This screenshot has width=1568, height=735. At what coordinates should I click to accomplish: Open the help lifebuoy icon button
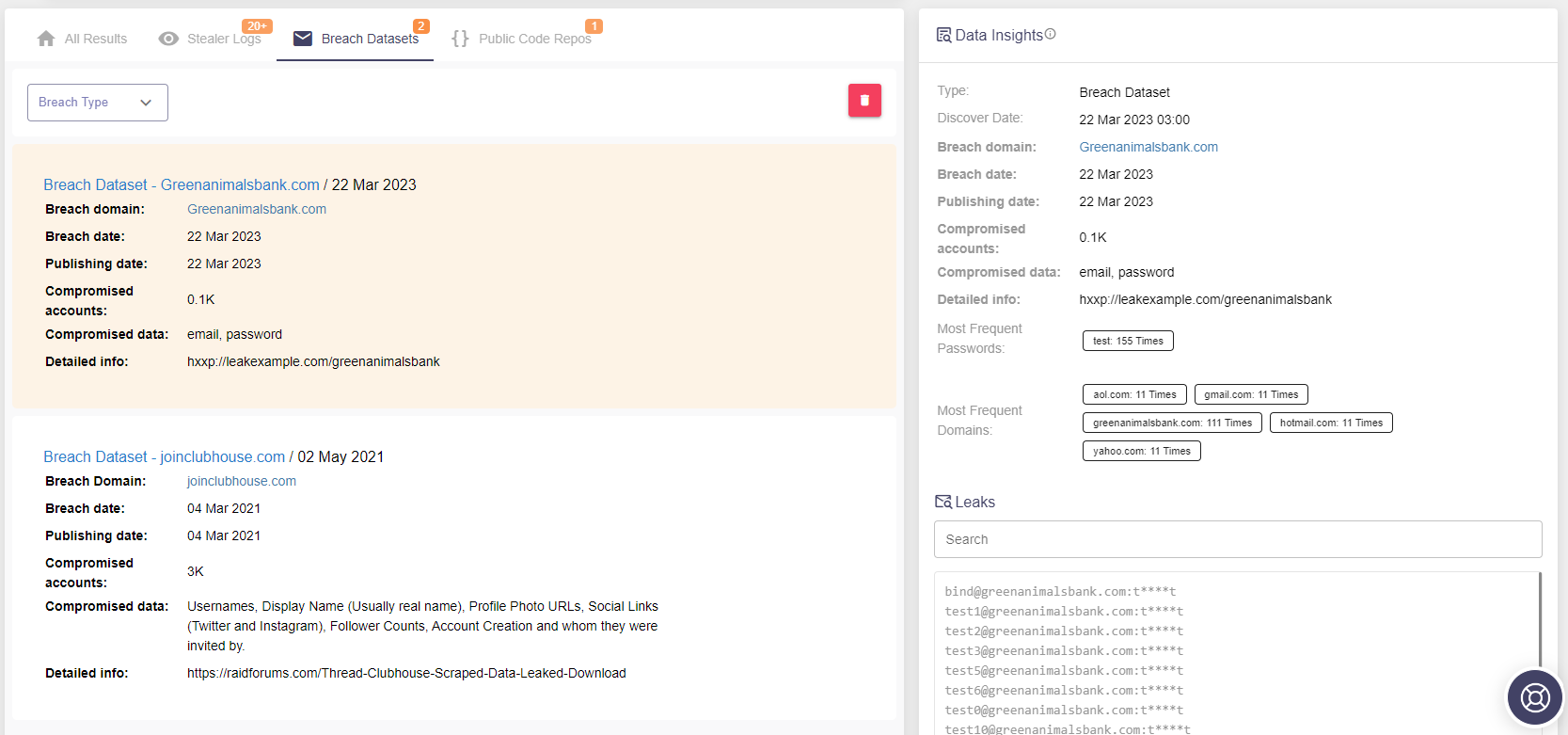coord(1535,697)
